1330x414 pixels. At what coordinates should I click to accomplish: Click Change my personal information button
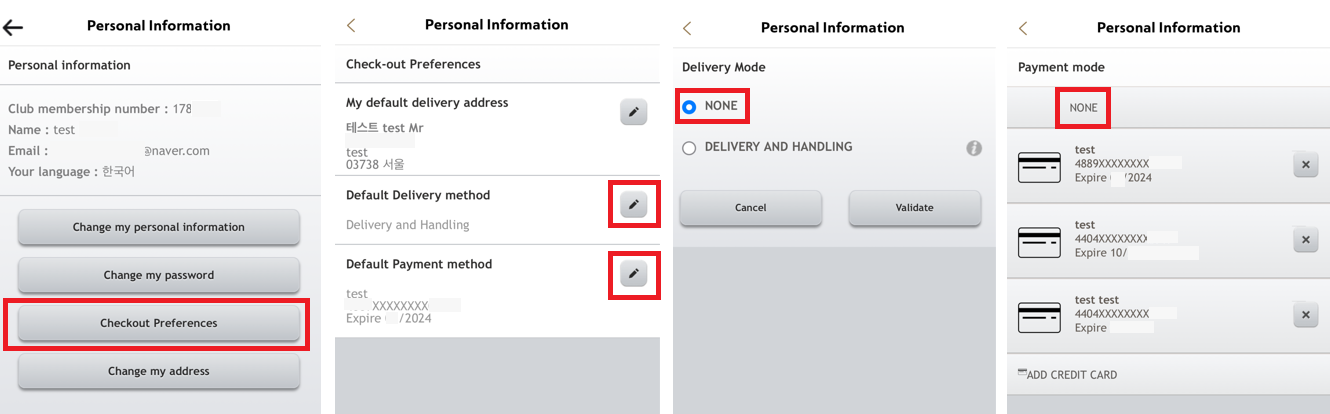pos(159,227)
